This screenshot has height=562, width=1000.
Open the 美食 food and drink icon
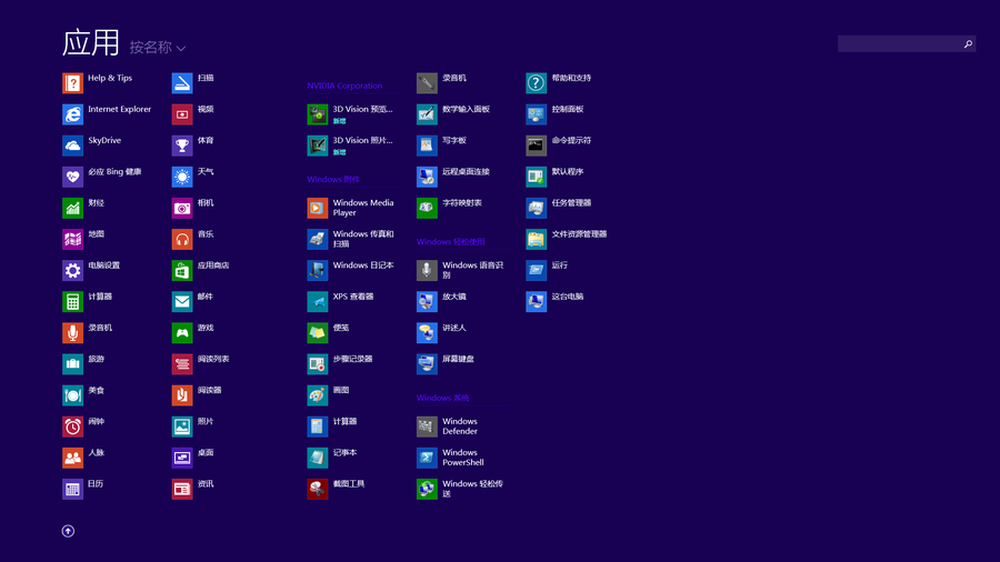pyautogui.click(x=73, y=396)
